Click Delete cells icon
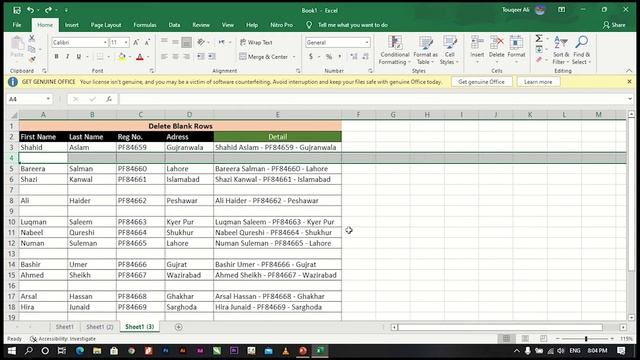 [x=496, y=43]
